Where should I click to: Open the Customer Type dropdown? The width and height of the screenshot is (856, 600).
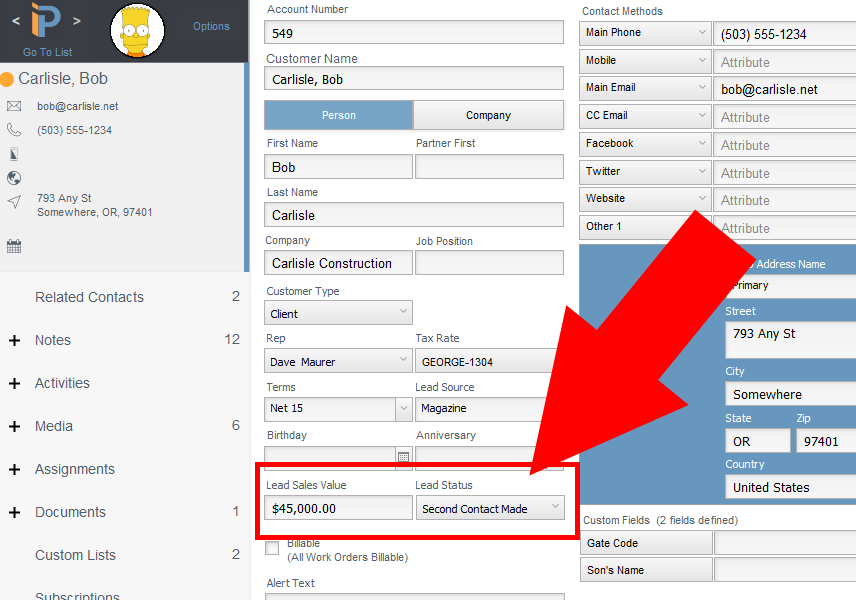coord(337,312)
